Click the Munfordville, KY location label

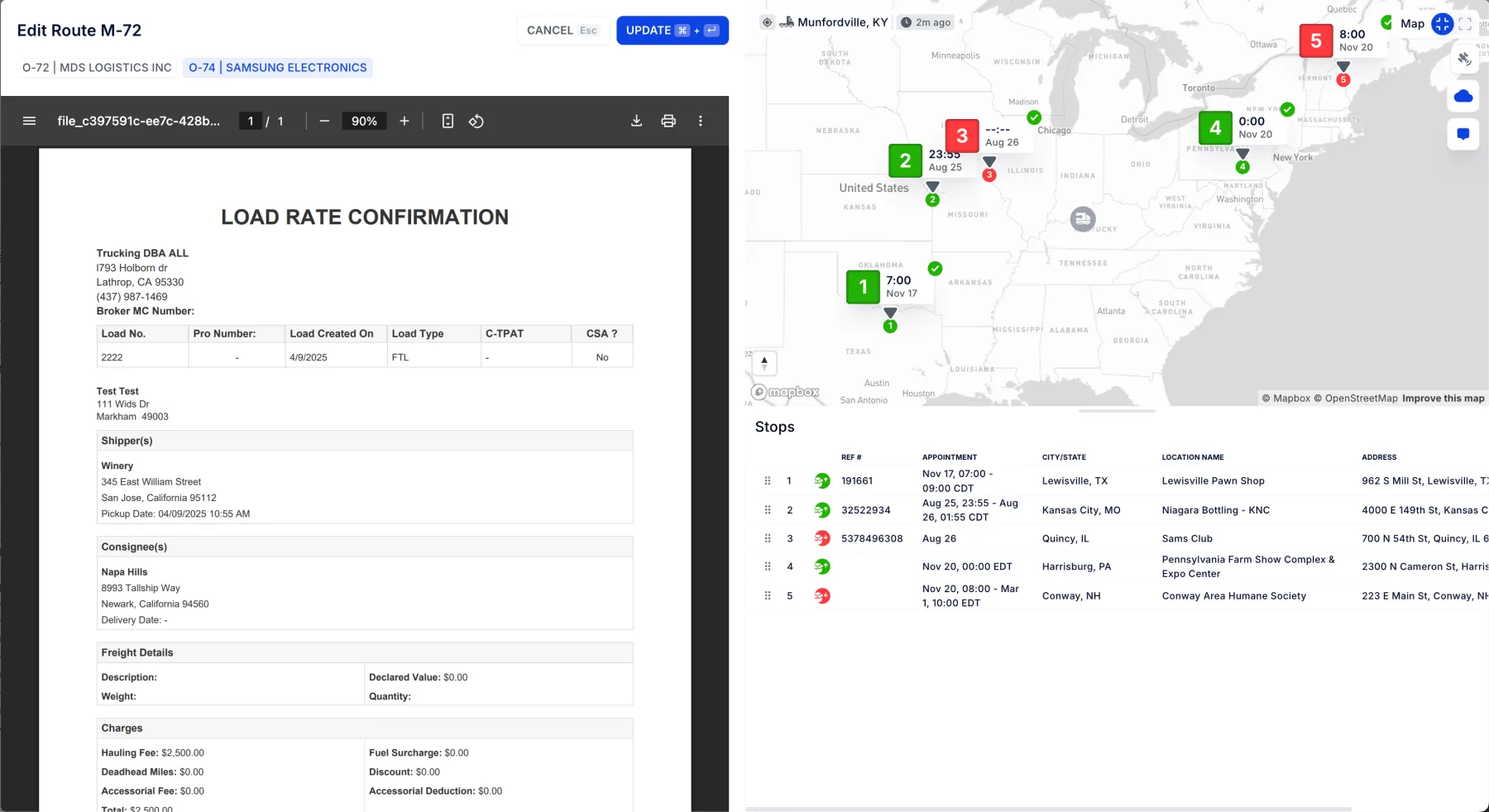coord(843,22)
